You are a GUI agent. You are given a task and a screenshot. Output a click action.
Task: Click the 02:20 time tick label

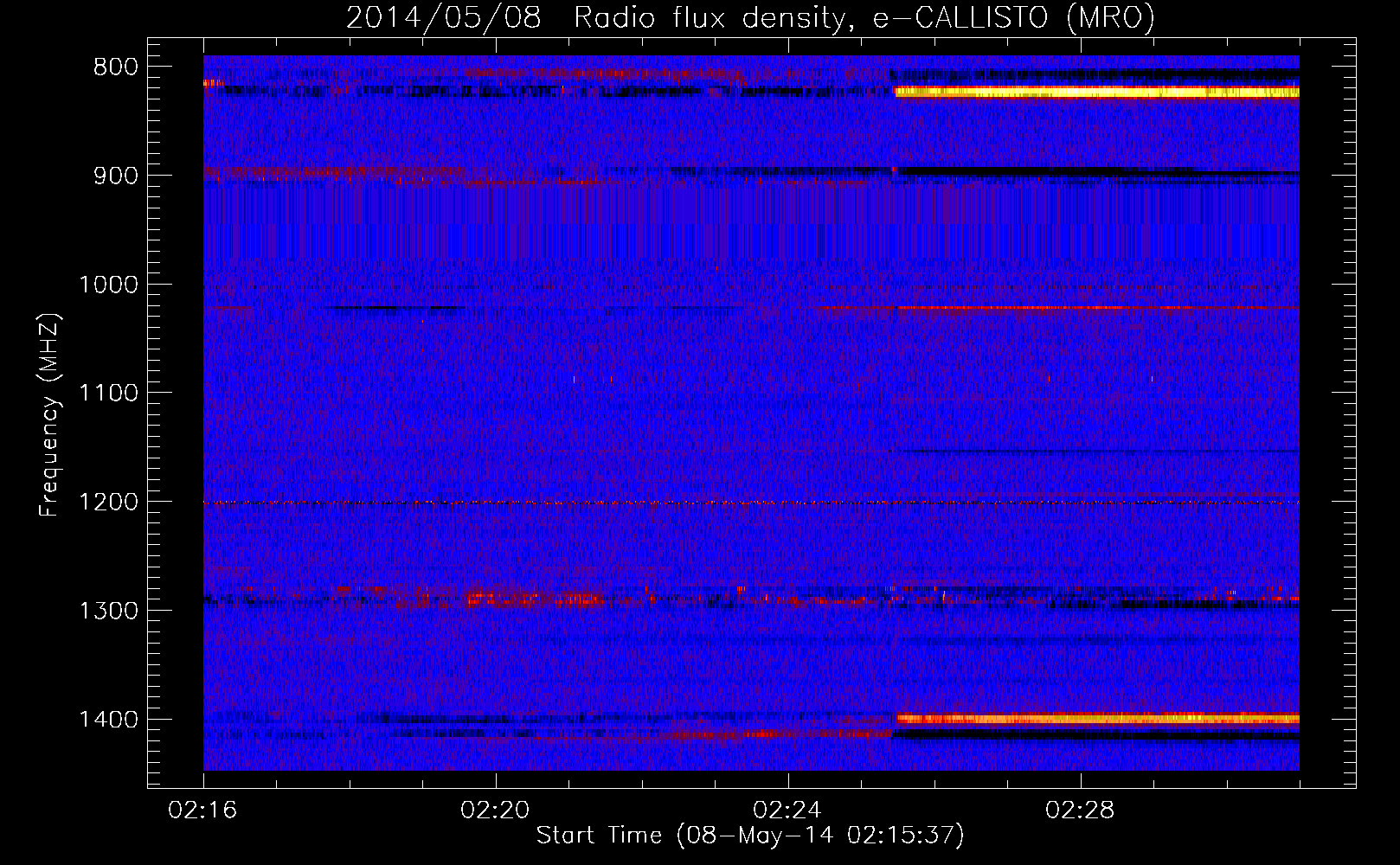(496, 811)
